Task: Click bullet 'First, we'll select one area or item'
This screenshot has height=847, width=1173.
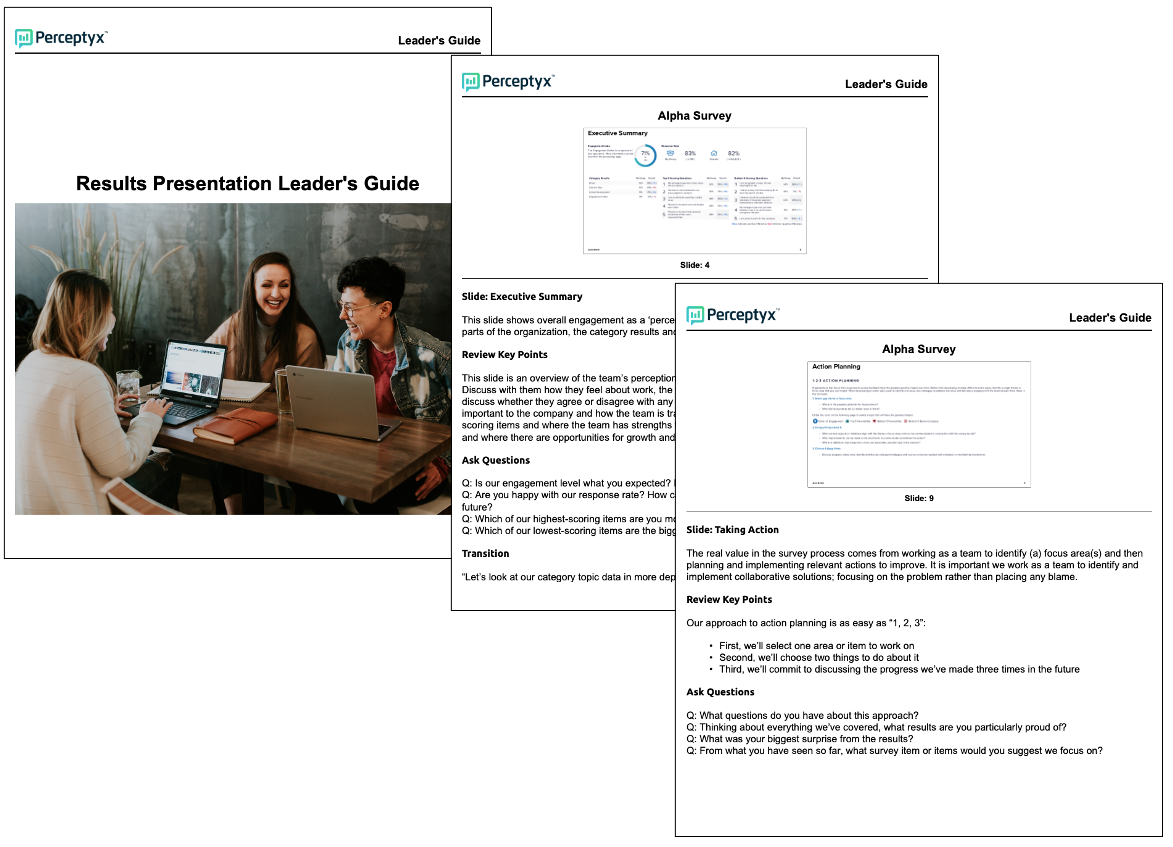Action: pyautogui.click(x=816, y=646)
